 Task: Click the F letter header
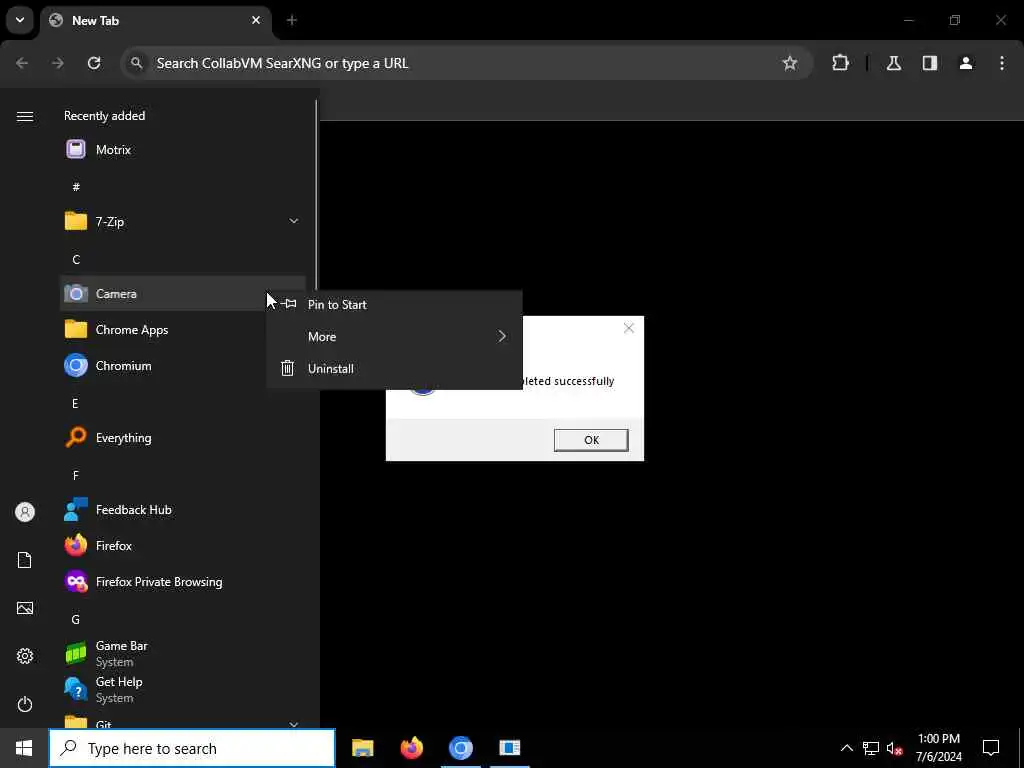[x=75, y=475]
